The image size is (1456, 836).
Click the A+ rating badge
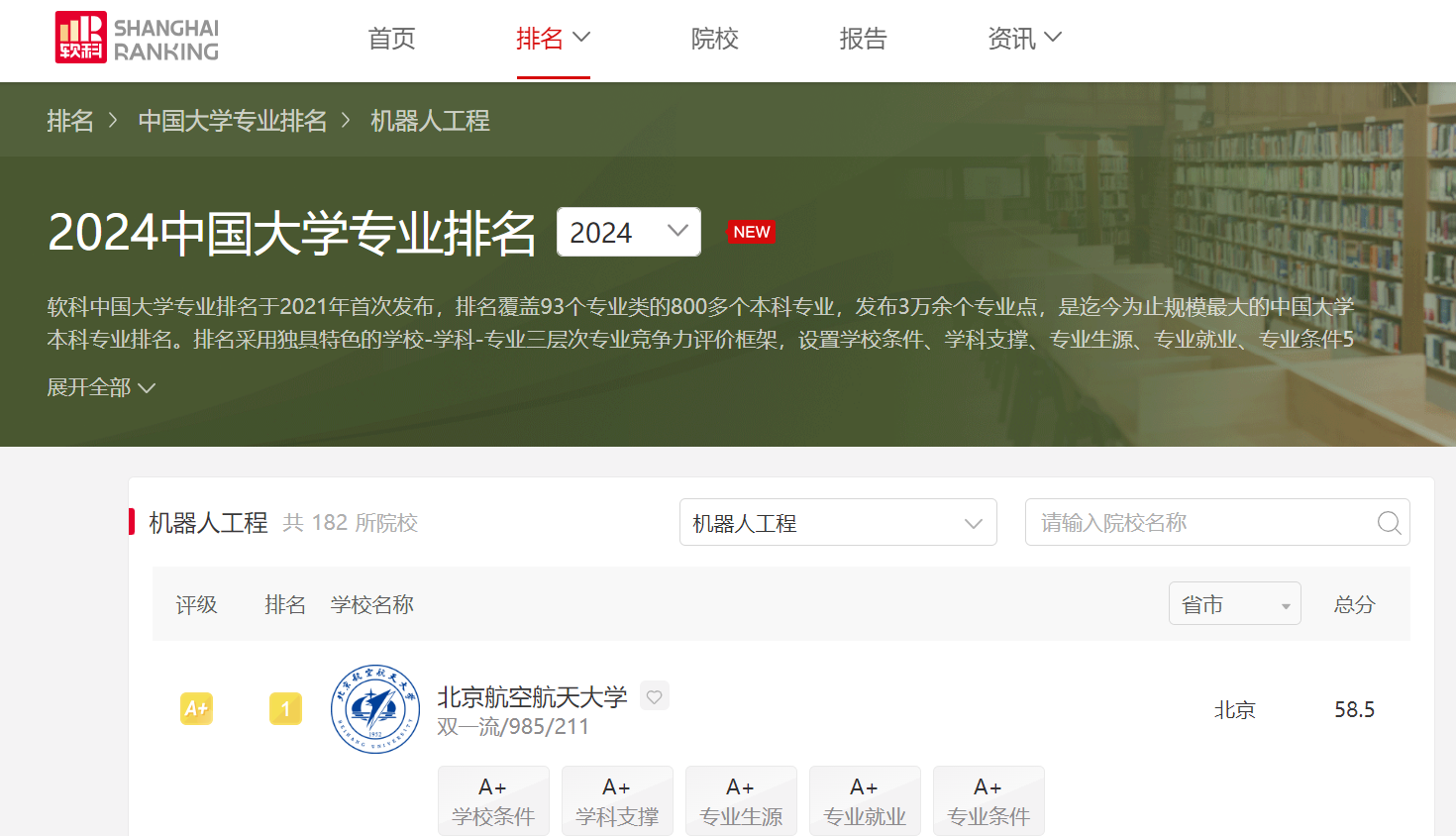coord(196,709)
